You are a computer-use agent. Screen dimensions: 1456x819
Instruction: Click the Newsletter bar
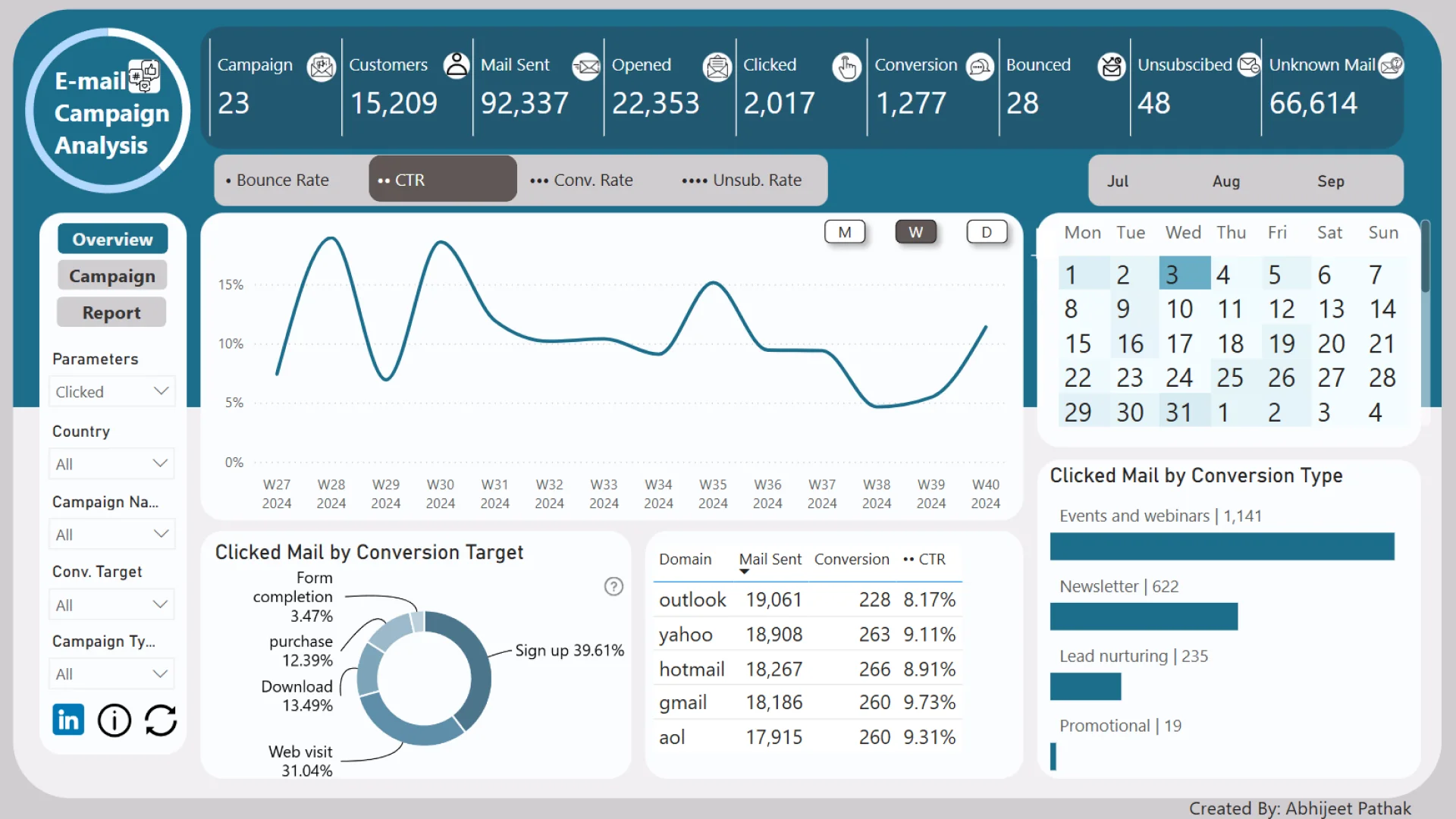[x=1144, y=617]
